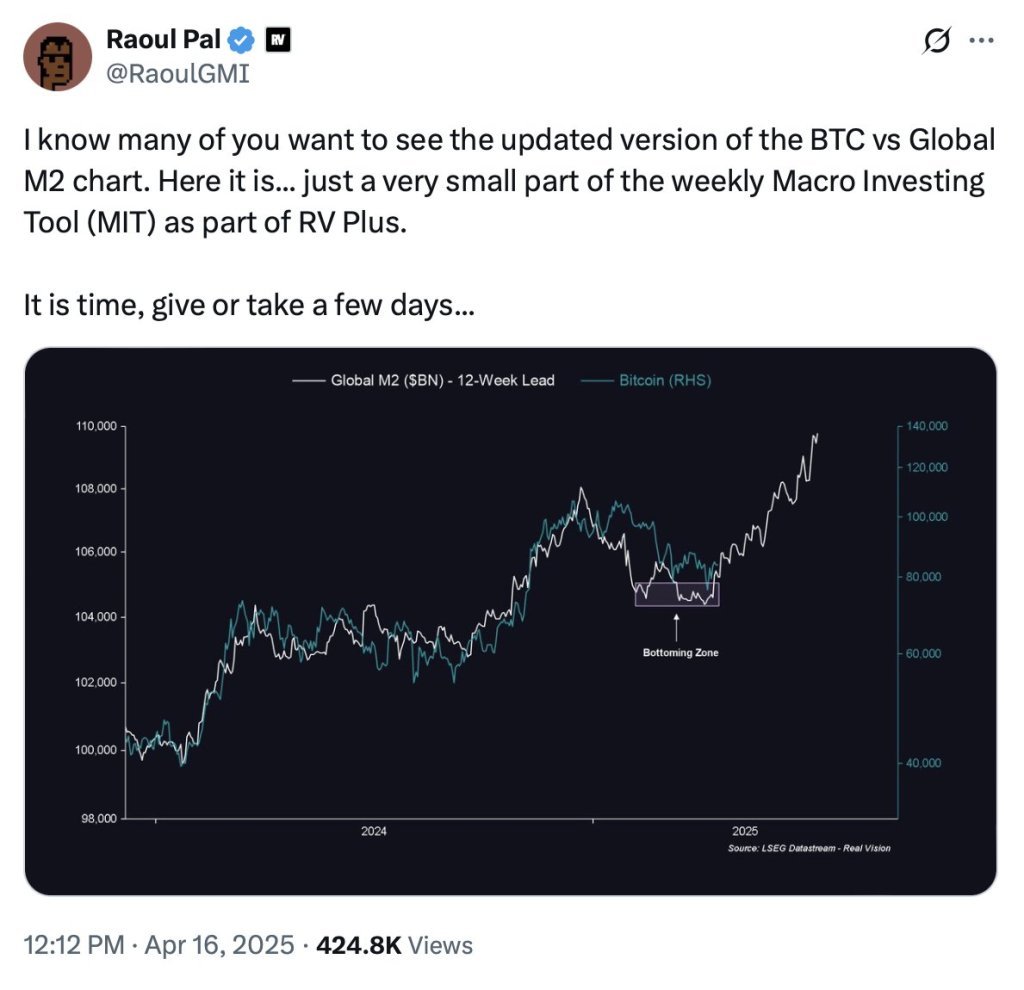Click Raoul Pal's pixel-art profile avatar
The width and height of the screenshot is (1024, 990).
click(x=59, y=55)
